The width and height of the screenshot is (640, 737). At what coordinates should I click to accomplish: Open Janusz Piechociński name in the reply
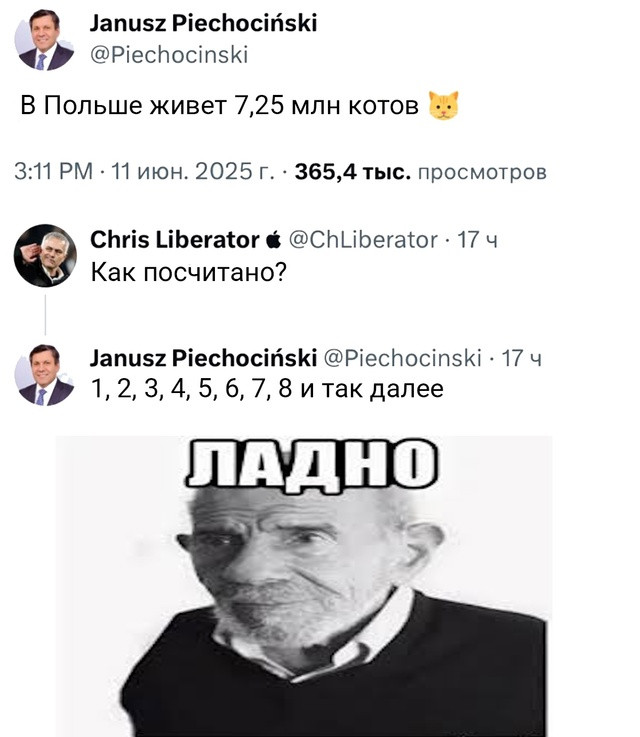point(203,358)
